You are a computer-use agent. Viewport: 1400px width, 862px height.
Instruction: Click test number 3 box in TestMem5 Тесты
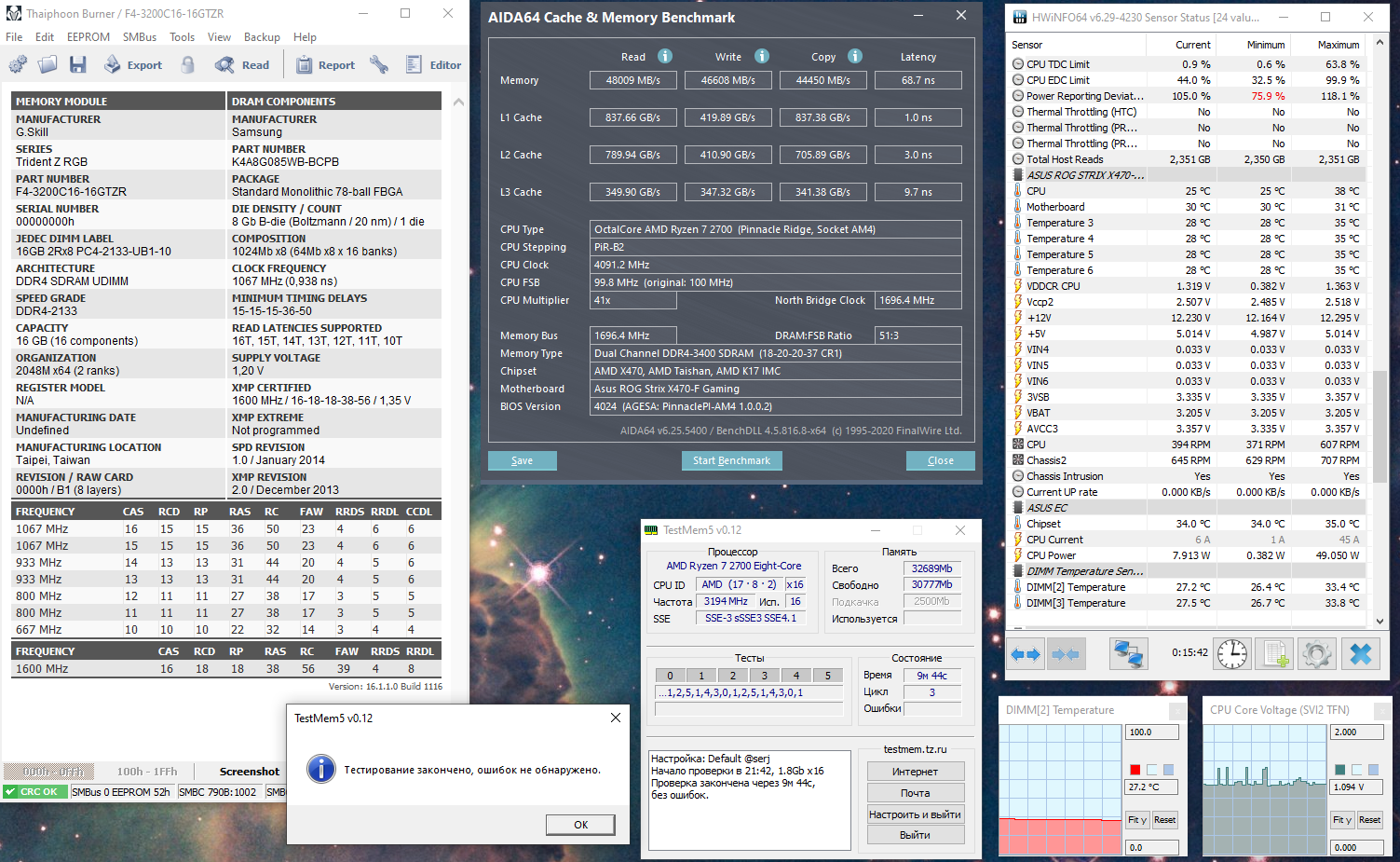point(765,676)
